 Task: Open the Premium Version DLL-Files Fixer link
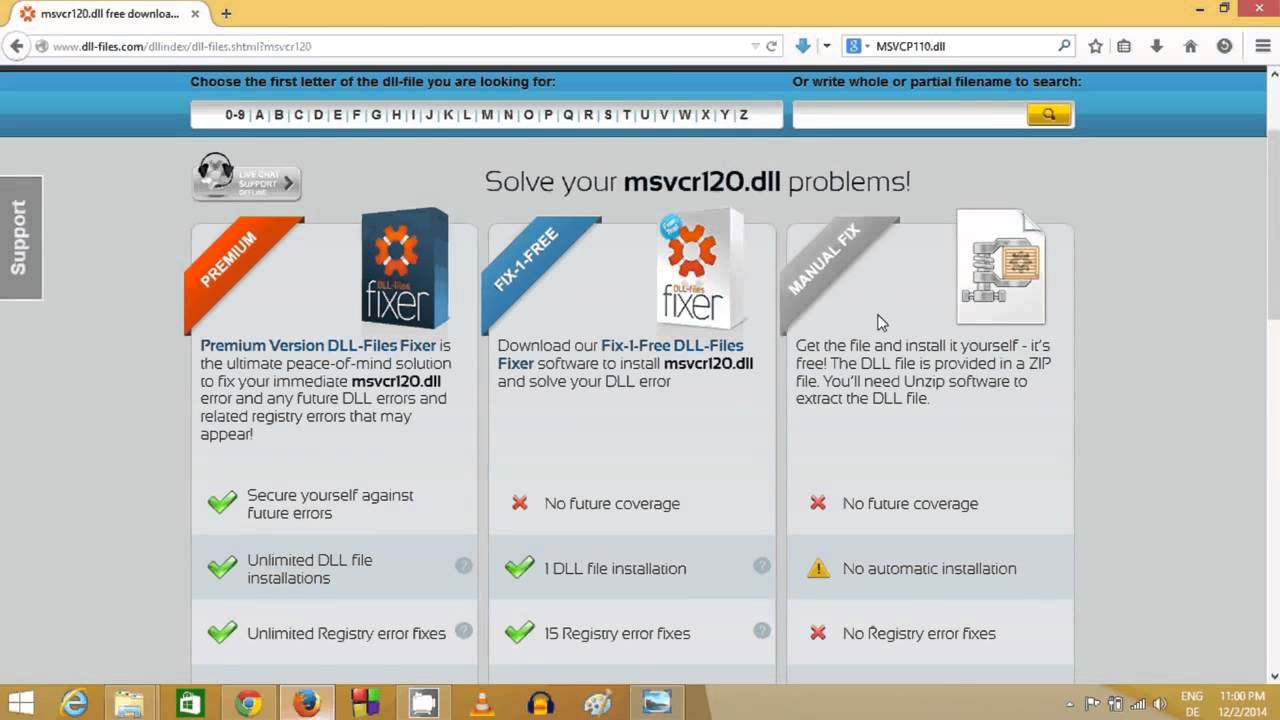click(318, 346)
